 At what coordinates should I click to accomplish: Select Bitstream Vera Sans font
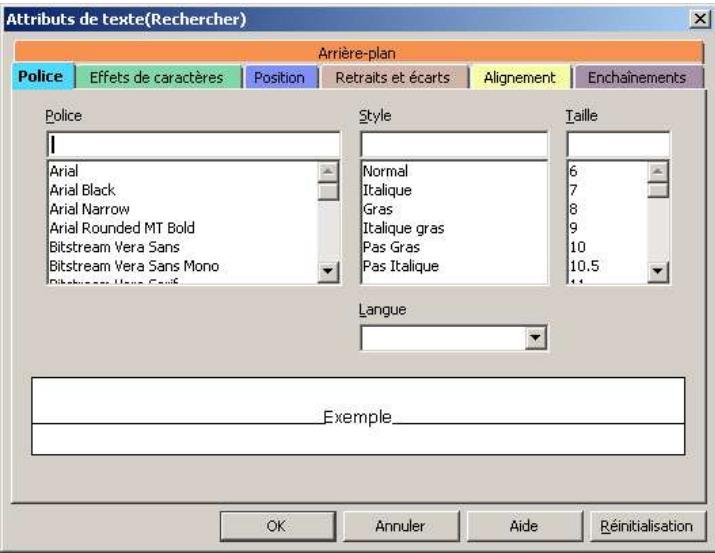[x=183, y=247]
